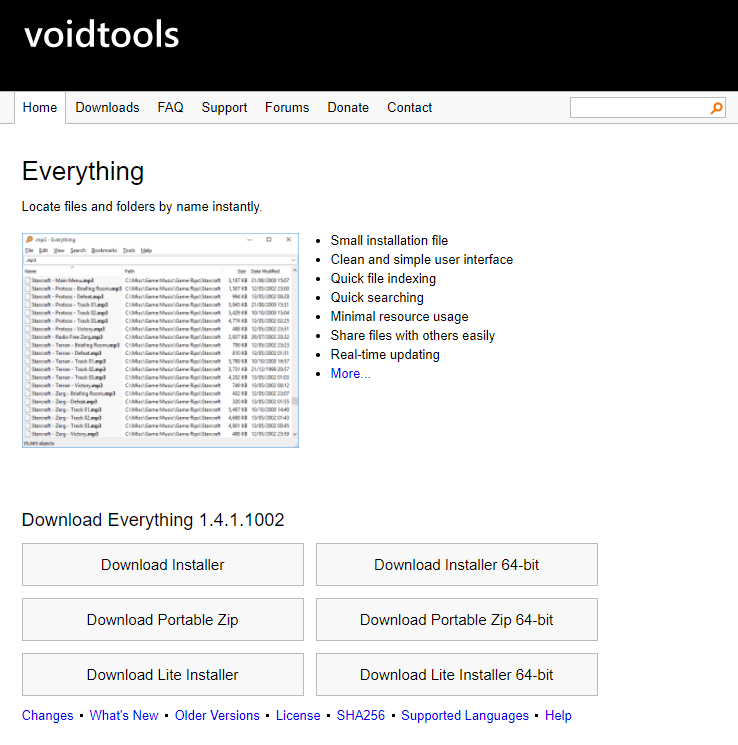Click 'Download Everything 1.4.1.1002' heading
Viewport: 738px width, 745px height.
coord(153,520)
